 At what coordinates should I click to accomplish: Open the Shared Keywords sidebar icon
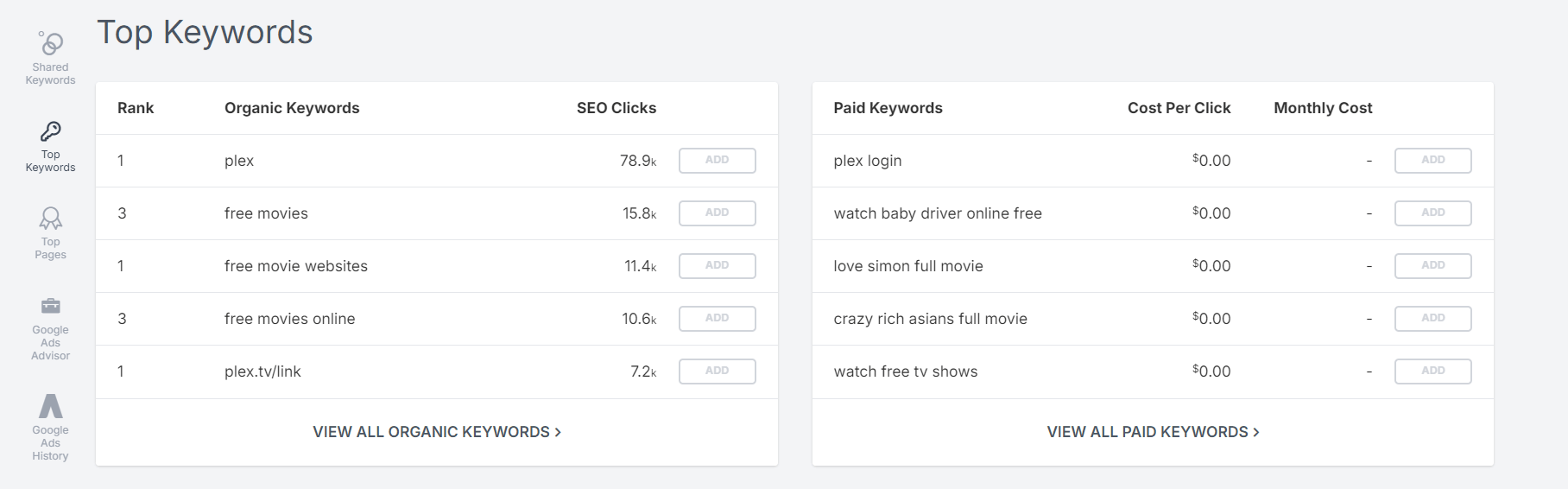point(51,42)
